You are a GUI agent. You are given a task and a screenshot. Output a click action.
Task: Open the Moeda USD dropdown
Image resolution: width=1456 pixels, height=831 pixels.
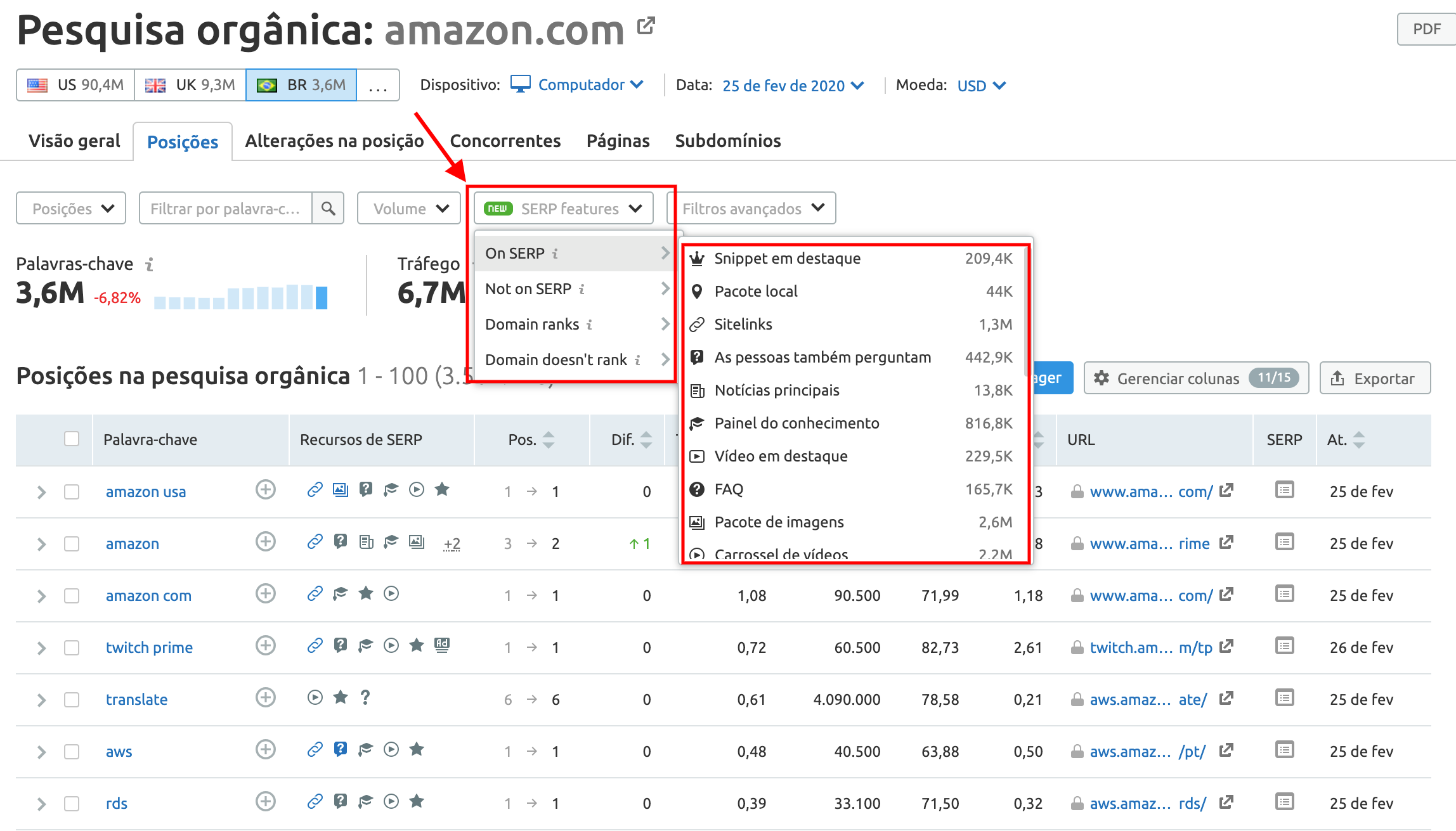(981, 86)
